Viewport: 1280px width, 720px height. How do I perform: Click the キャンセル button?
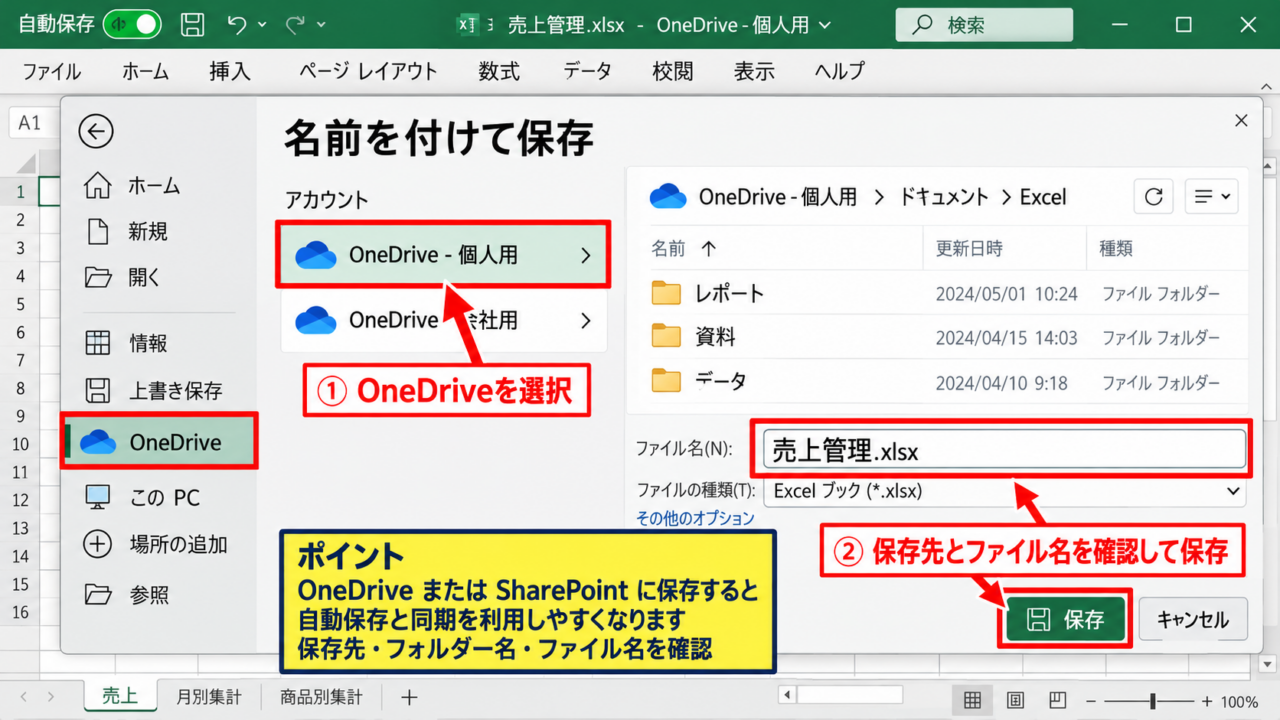[1191, 620]
